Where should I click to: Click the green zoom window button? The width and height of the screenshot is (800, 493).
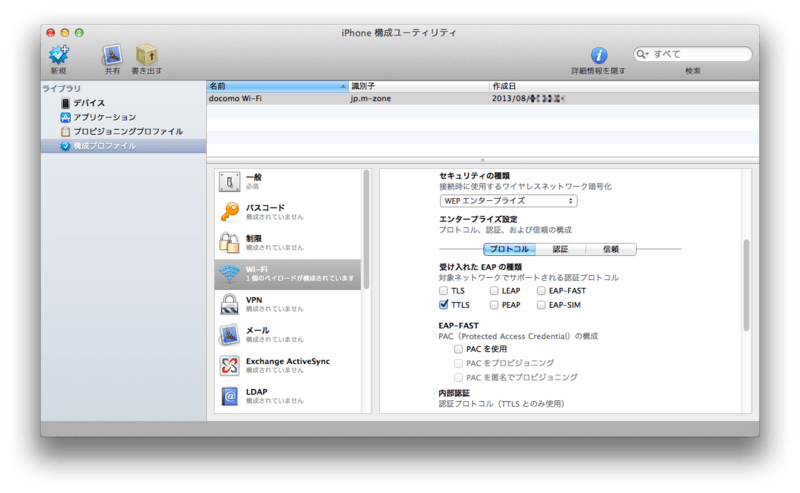click(79, 33)
